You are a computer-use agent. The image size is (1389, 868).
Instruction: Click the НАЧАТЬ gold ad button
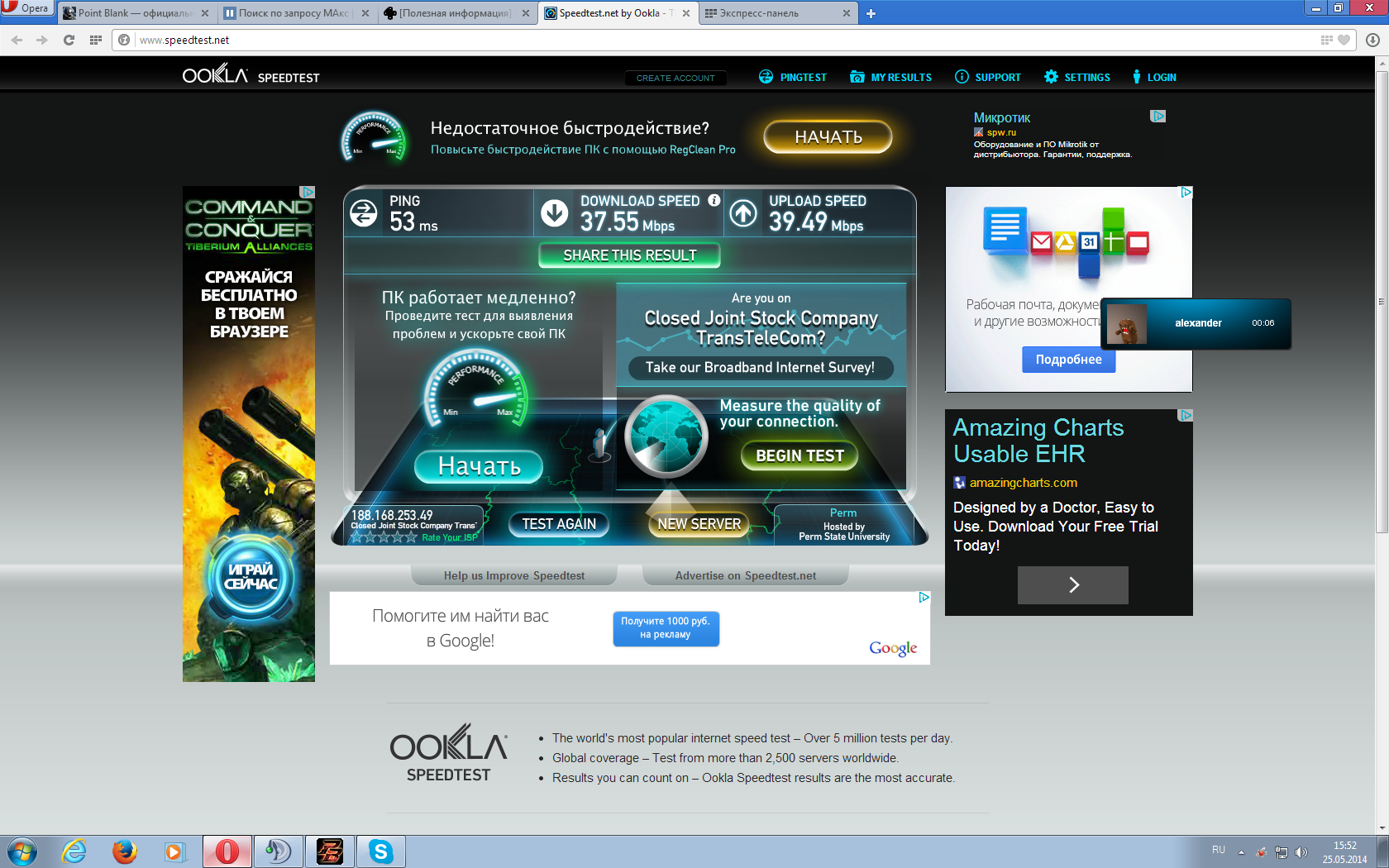click(x=828, y=137)
